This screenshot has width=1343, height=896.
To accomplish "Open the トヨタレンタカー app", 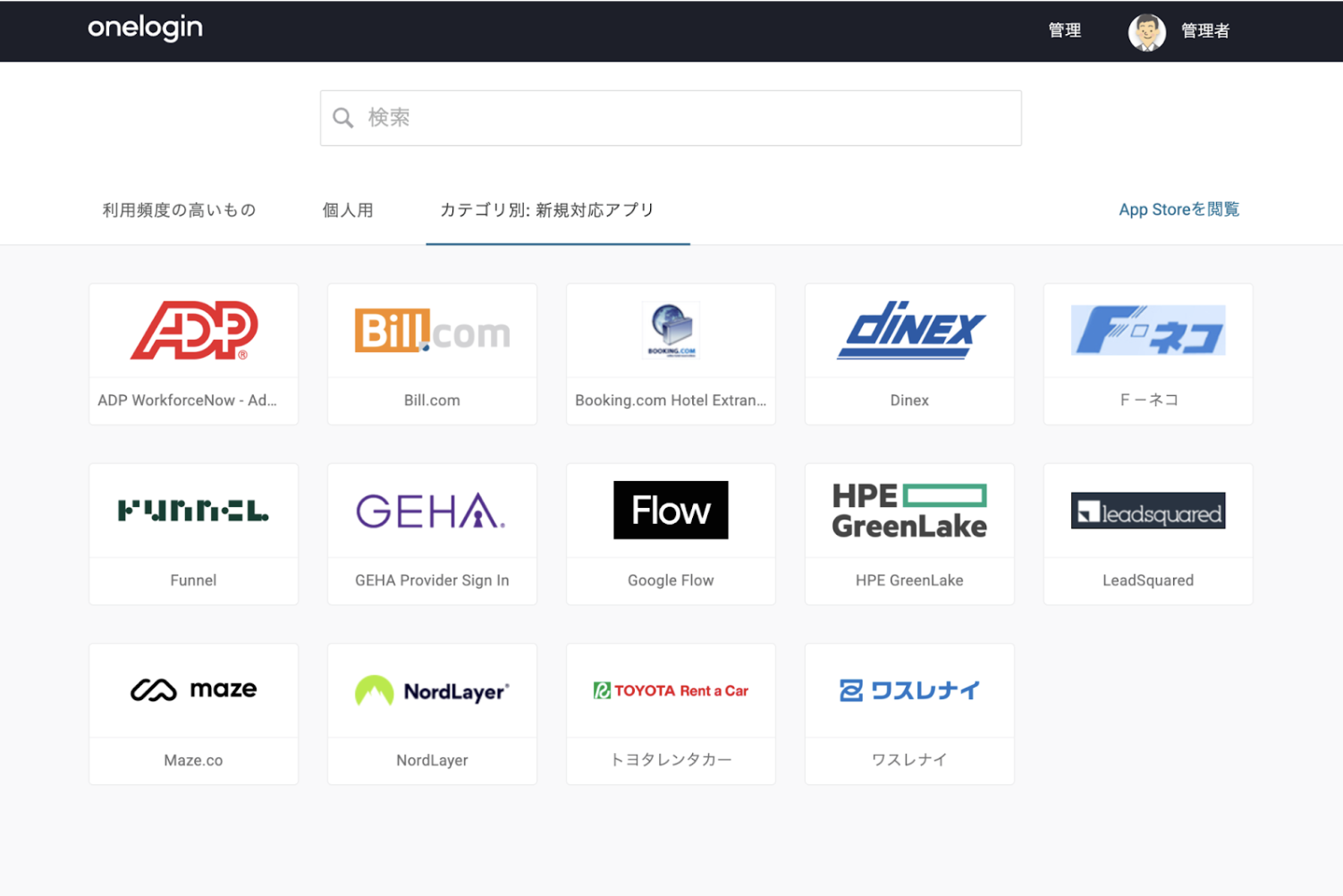I will coord(671,713).
